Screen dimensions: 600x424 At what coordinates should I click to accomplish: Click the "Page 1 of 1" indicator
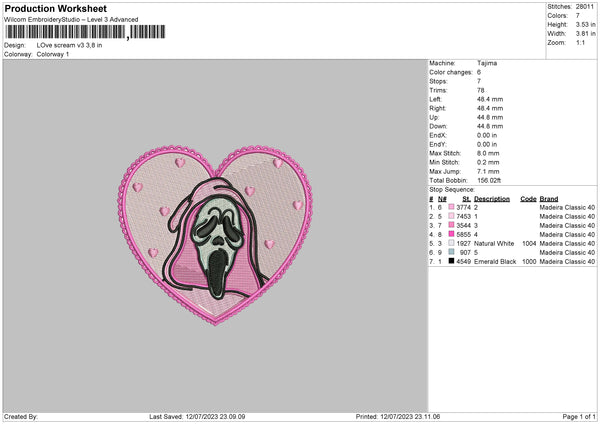pos(579,416)
